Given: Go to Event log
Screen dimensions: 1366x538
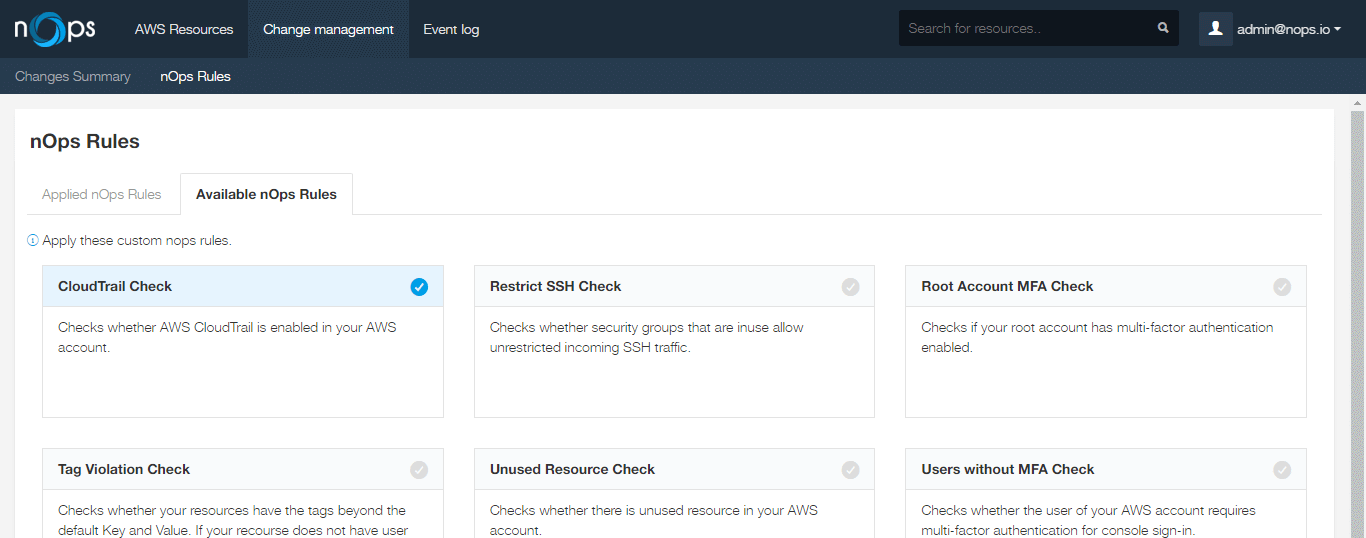Looking at the screenshot, I should pos(451,29).
